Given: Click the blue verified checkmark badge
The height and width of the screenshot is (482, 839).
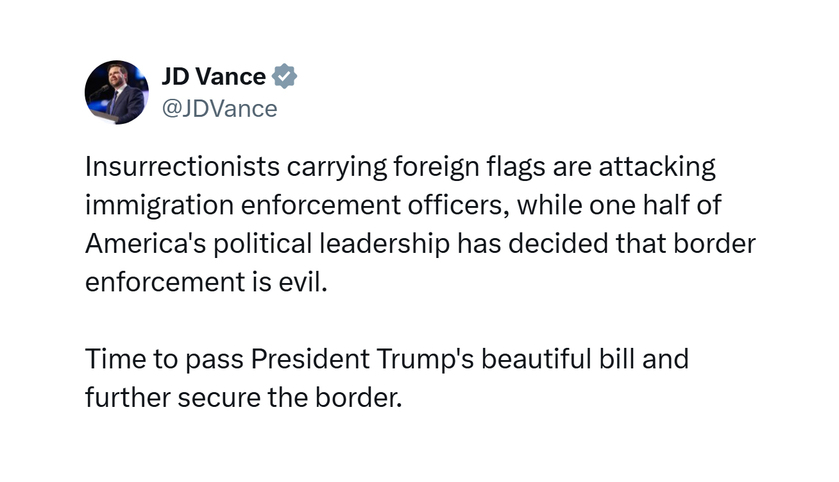Looking at the screenshot, I should click(284, 76).
